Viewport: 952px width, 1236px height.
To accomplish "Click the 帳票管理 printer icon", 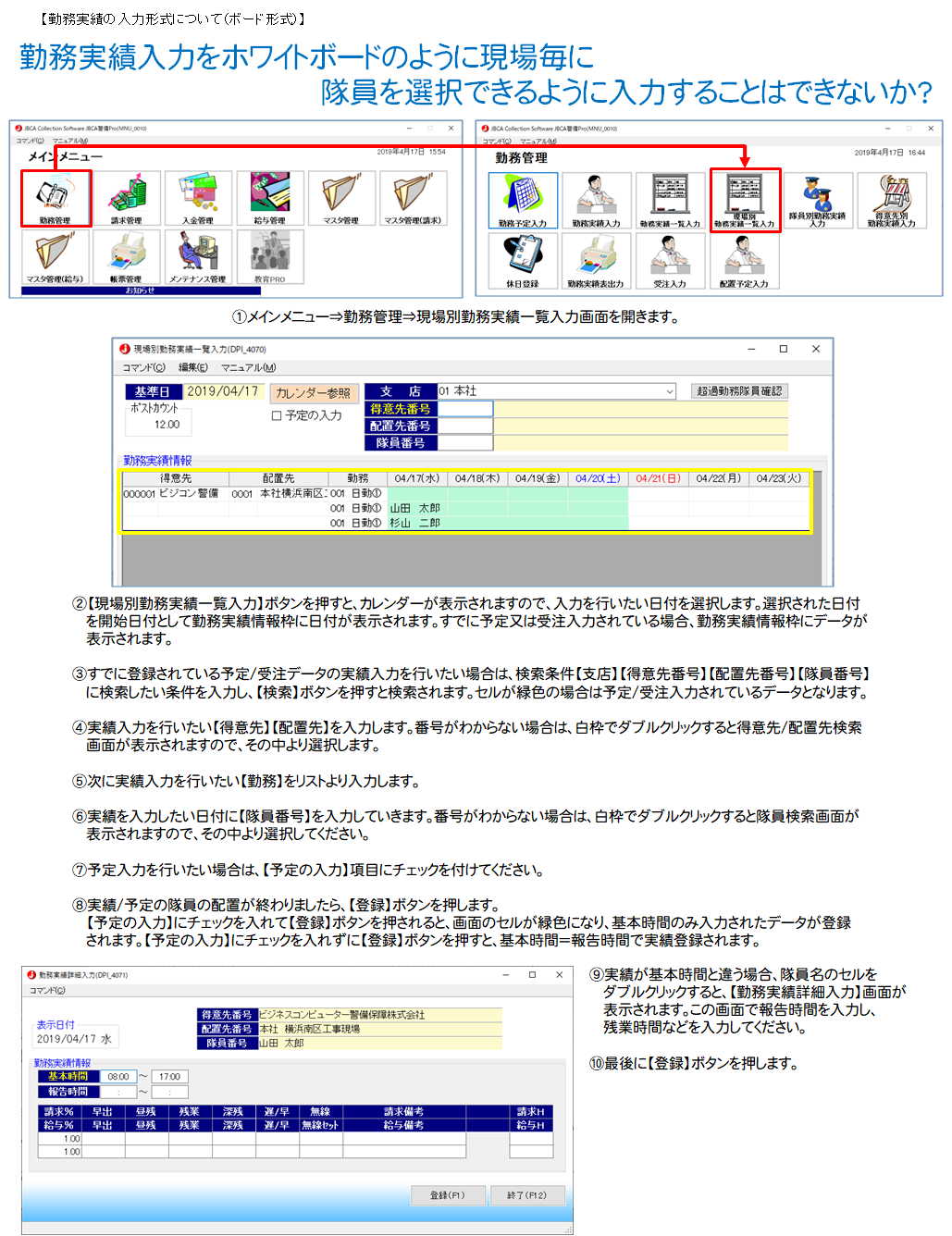I will pos(127,255).
